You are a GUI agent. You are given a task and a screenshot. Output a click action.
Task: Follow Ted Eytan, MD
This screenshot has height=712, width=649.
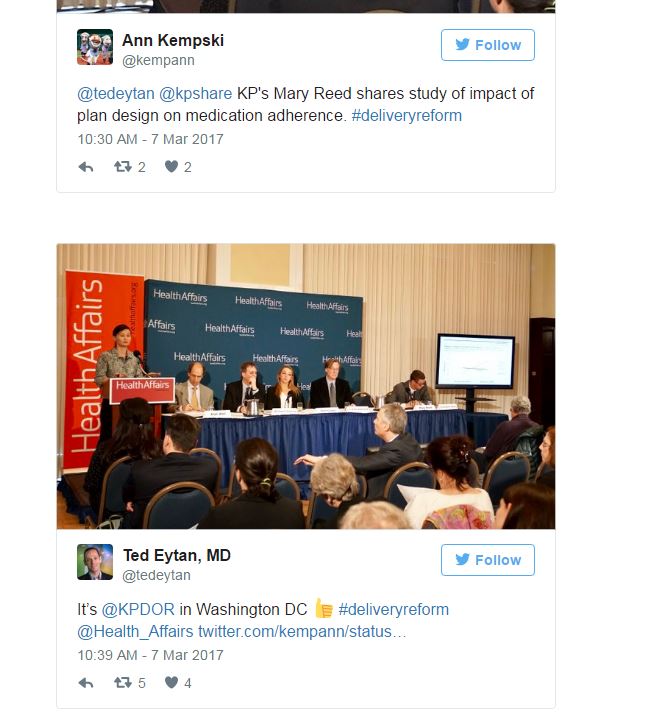click(487, 560)
